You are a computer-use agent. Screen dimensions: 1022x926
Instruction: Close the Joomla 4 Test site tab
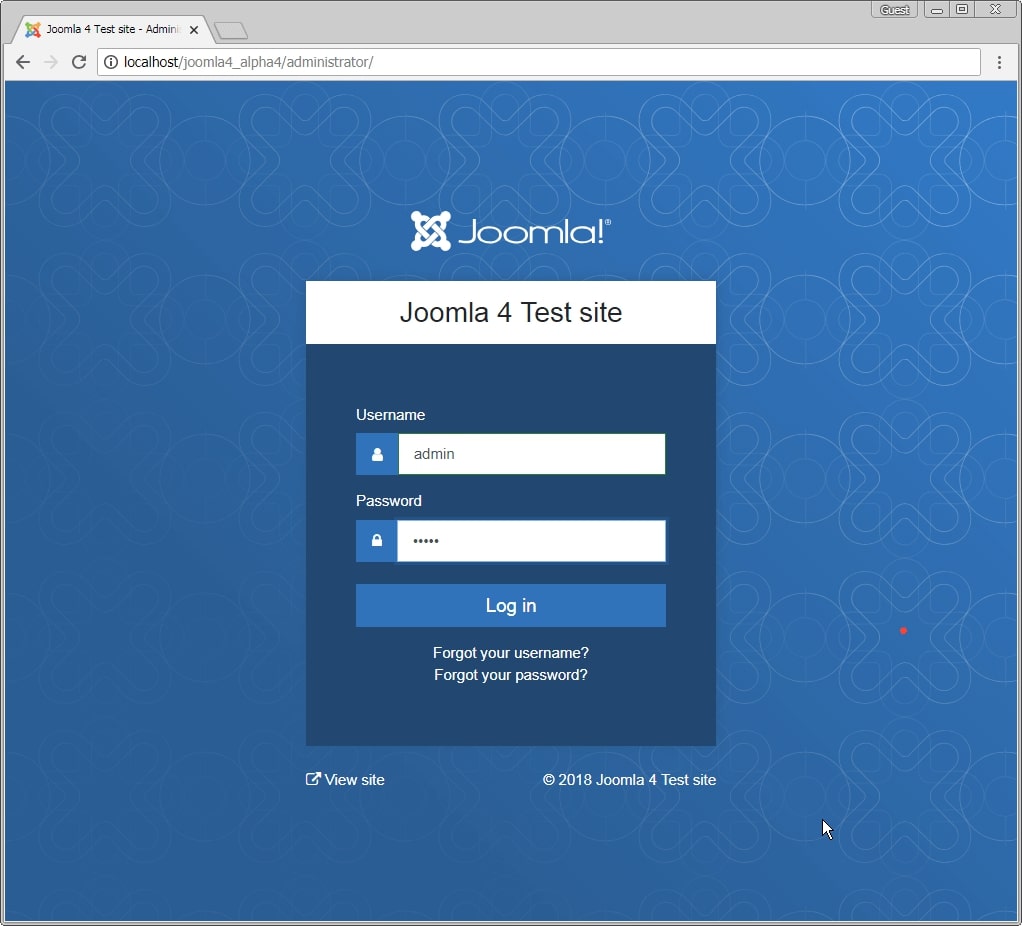click(194, 30)
